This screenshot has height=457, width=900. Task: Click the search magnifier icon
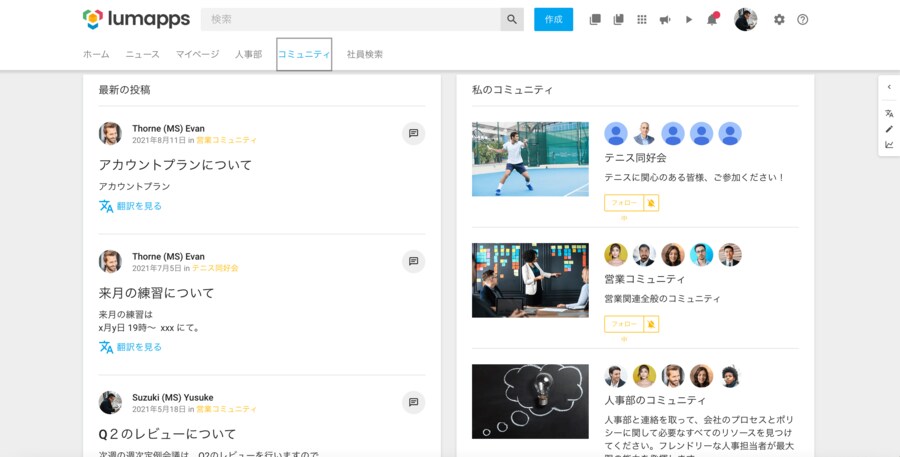[512, 19]
